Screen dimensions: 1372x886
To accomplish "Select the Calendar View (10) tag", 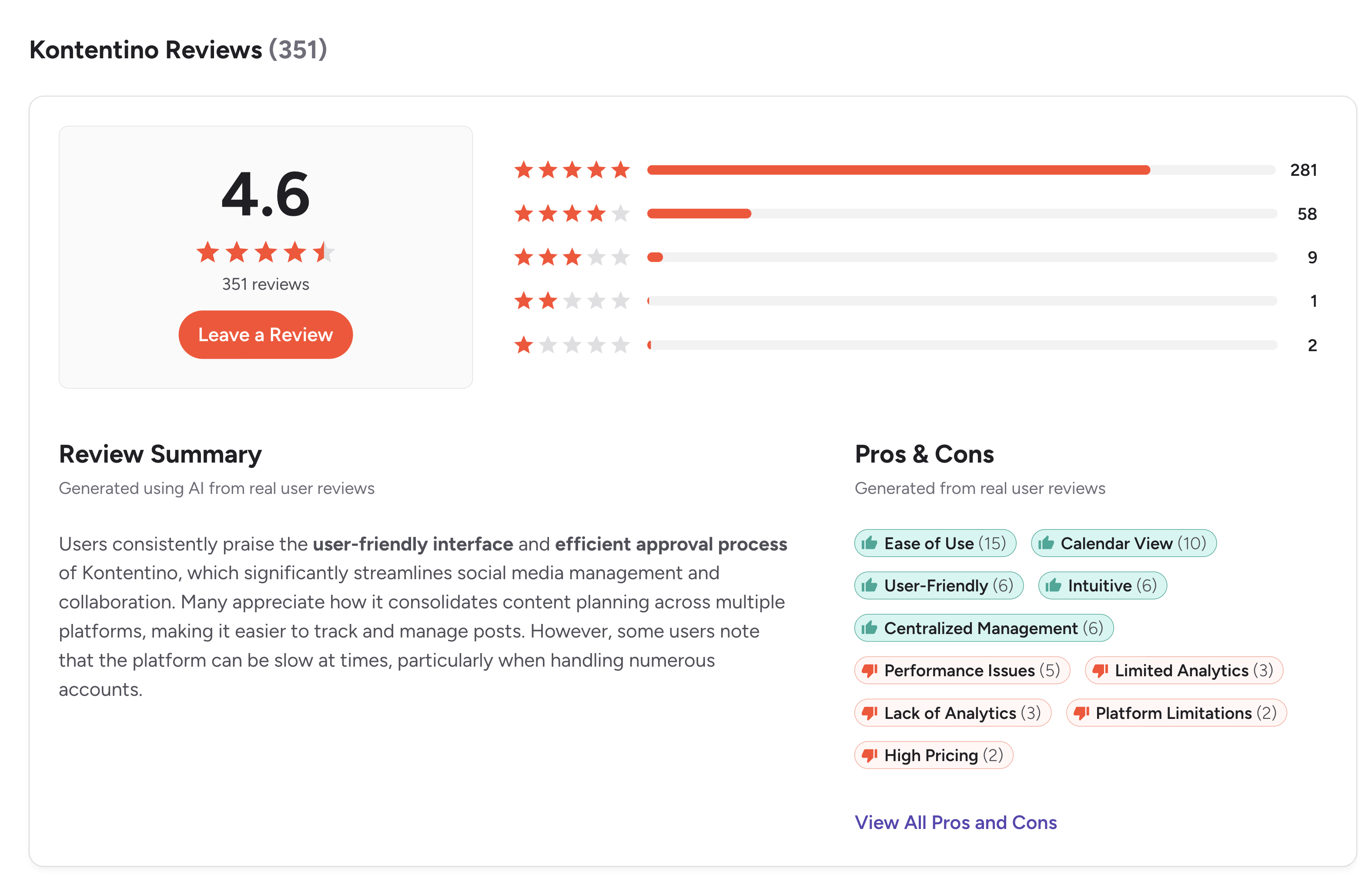I will tap(1123, 543).
